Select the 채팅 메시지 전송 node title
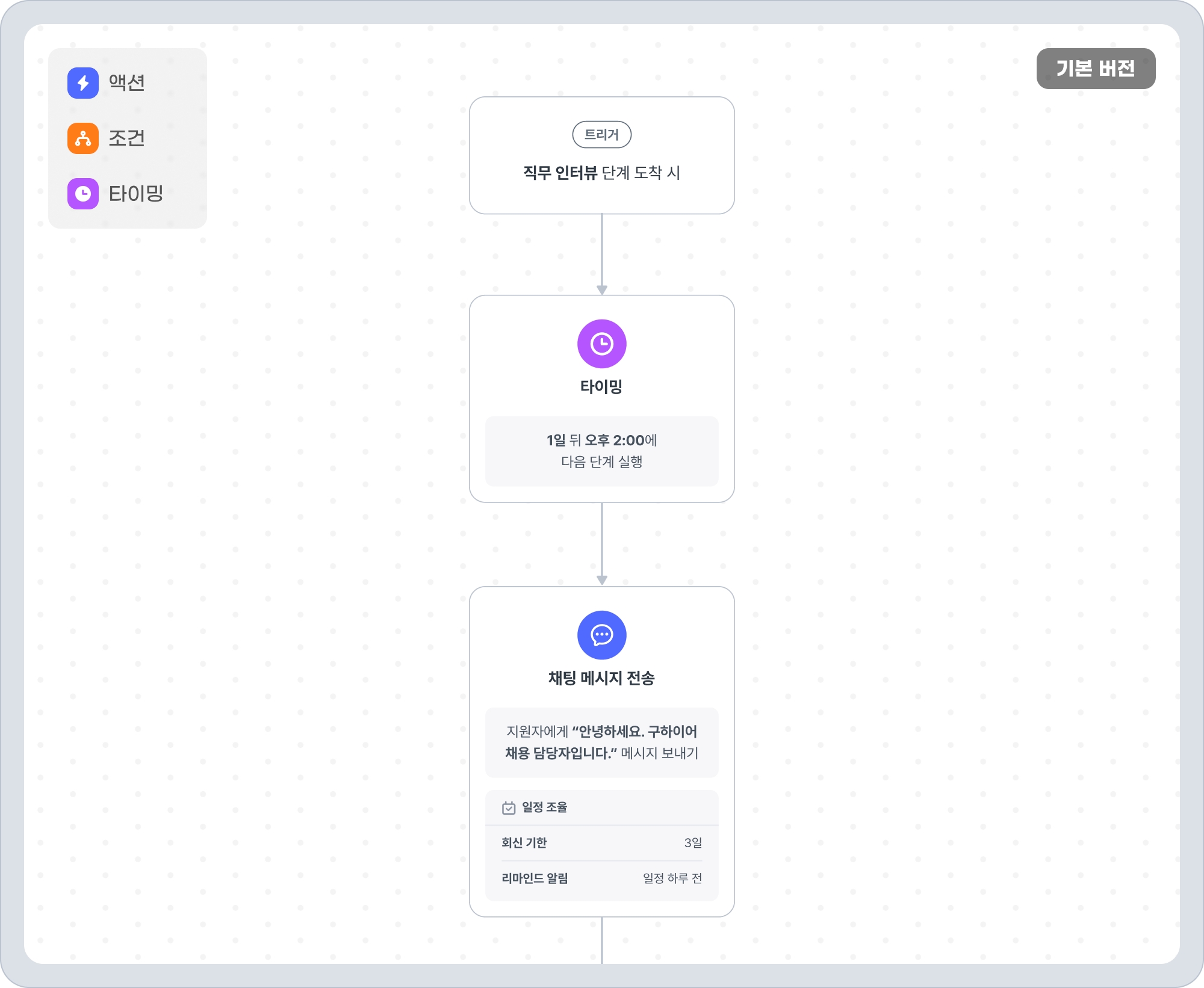The height and width of the screenshot is (988, 1204). [601, 678]
